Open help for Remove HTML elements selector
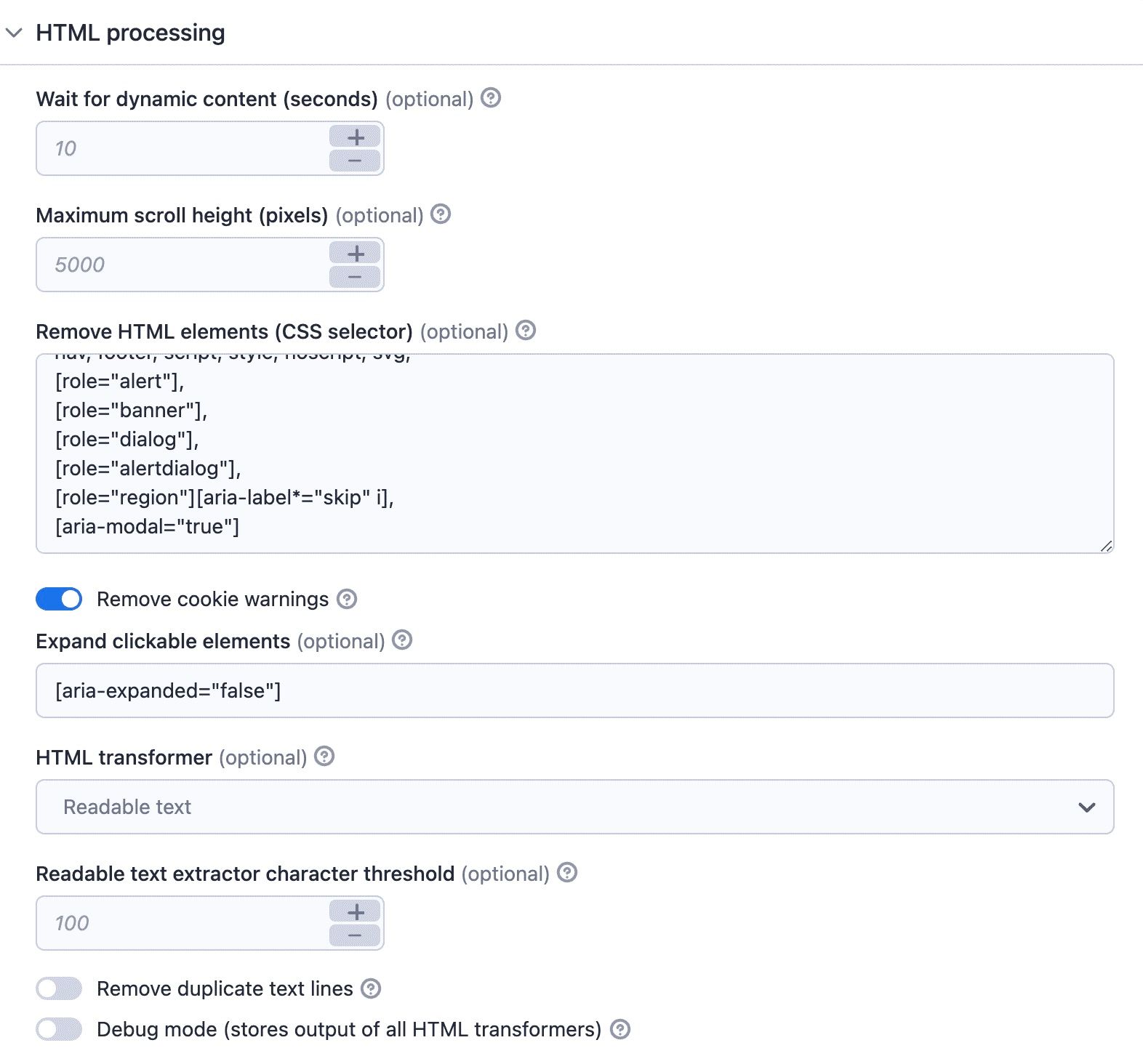1143x1064 pixels. (x=526, y=331)
